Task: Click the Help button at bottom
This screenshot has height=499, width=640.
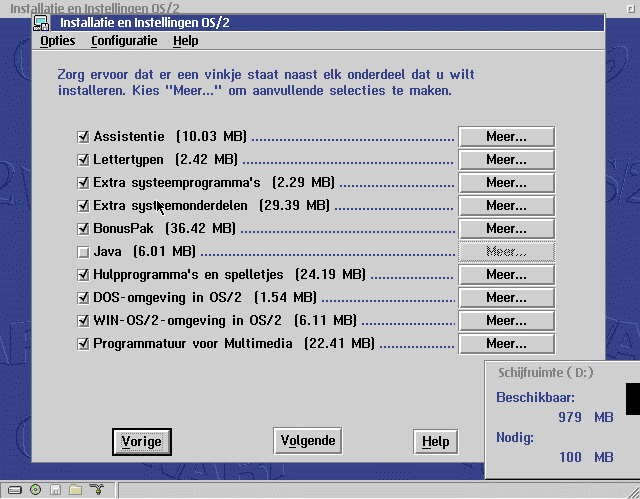Action: 436,442
